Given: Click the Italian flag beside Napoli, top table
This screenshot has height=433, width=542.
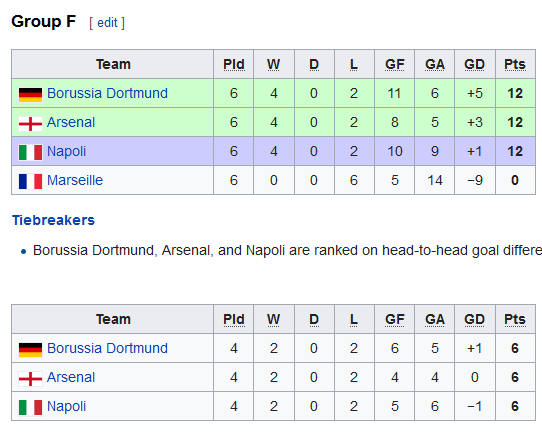Looking at the screenshot, I should point(30,152).
